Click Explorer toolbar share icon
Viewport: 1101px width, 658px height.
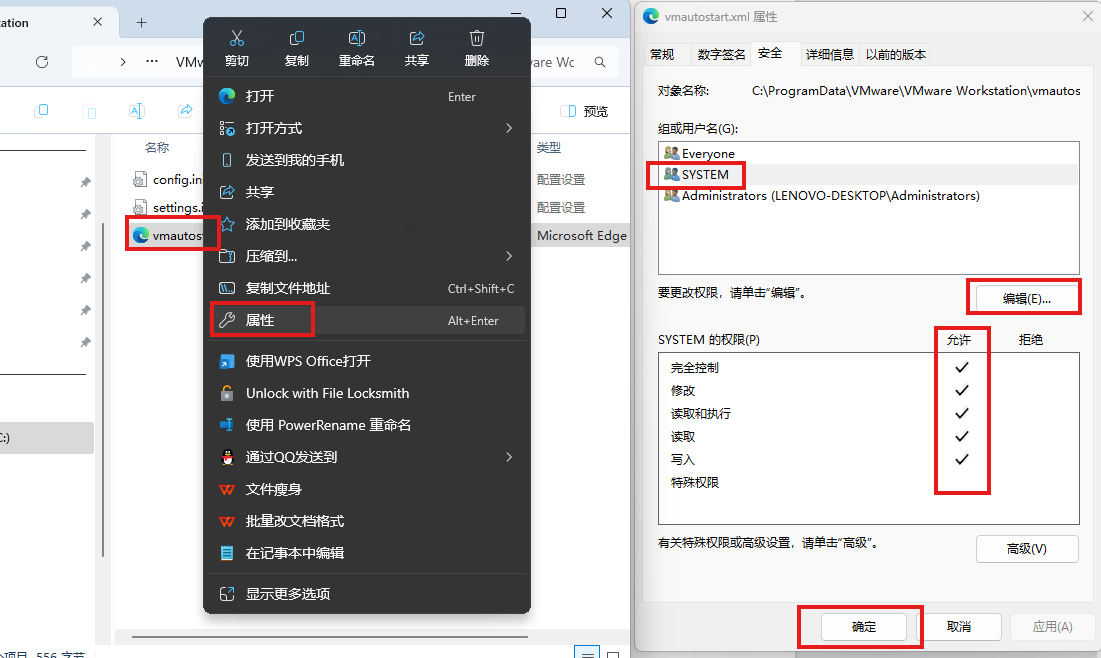(185, 111)
